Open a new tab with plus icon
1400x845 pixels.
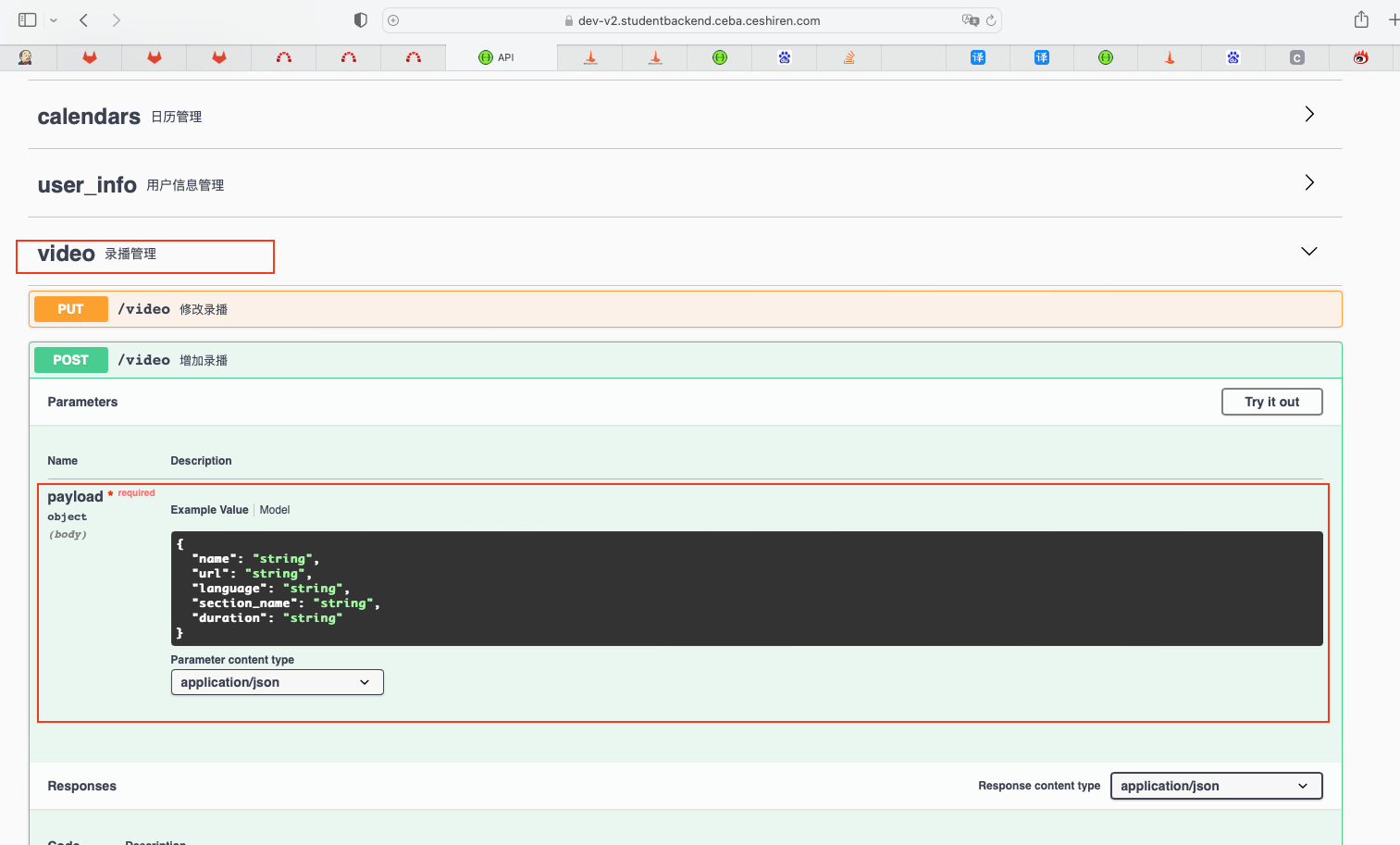[x=1393, y=19]
